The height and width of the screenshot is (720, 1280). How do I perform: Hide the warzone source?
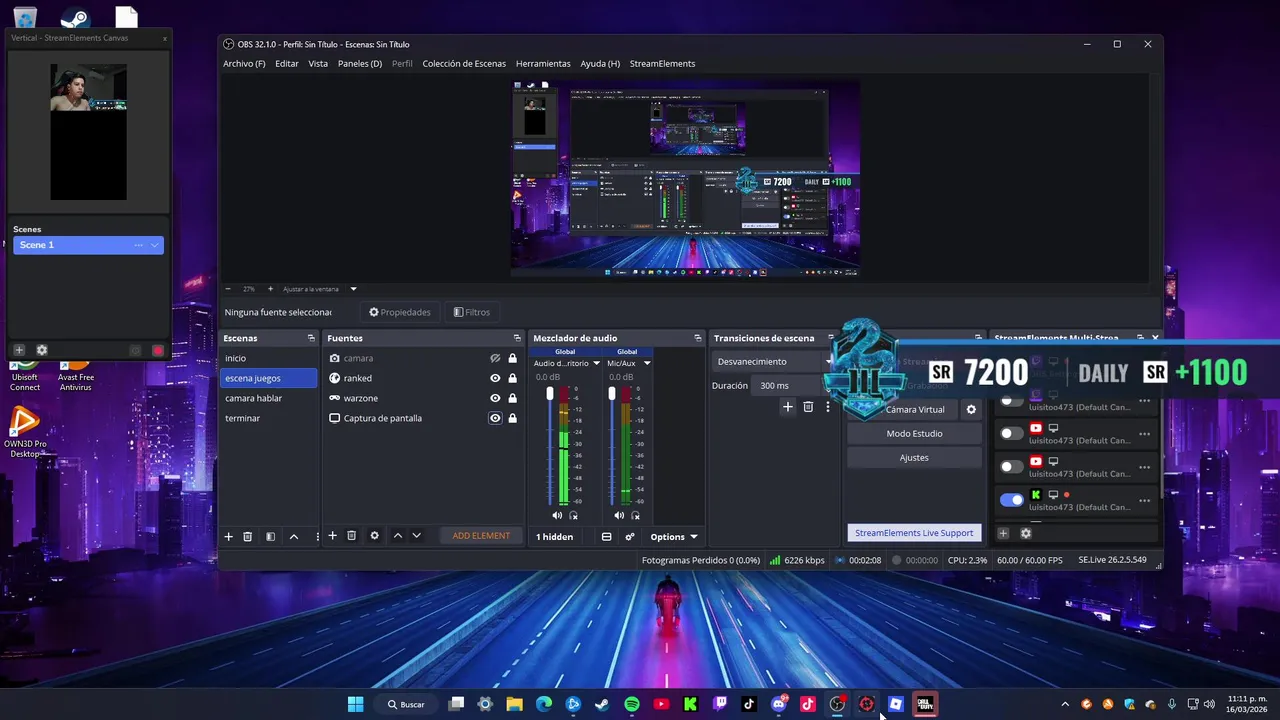[495, 398]
